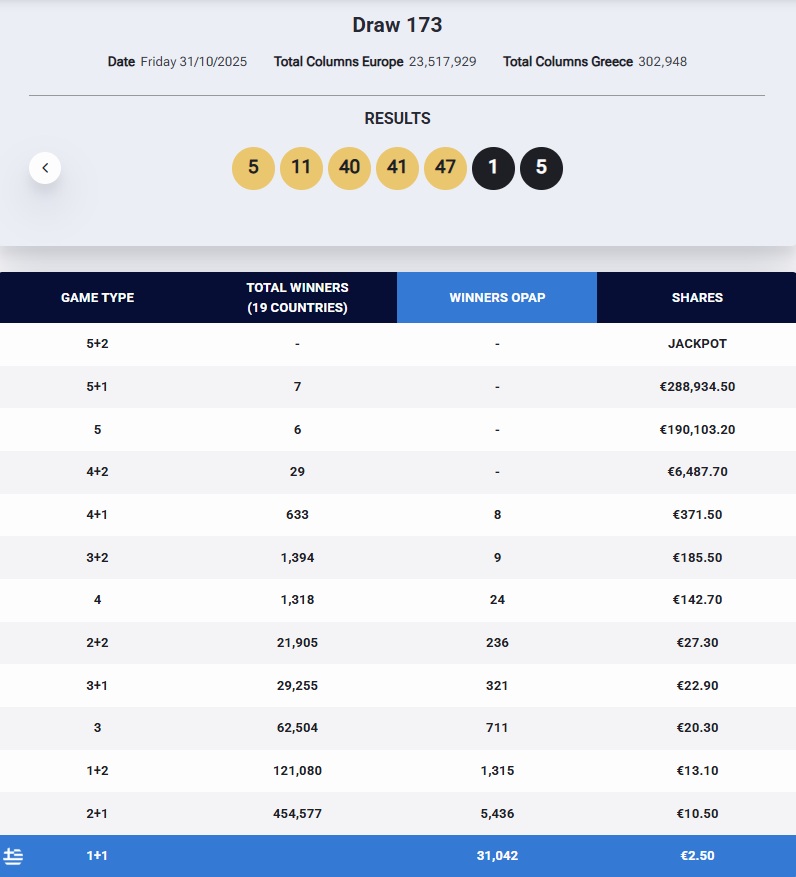Screen dimensions: 796x877
Task: Click the €190,103.20 share for game type 5
Action: pyautogui.click(x=697, y=429)
